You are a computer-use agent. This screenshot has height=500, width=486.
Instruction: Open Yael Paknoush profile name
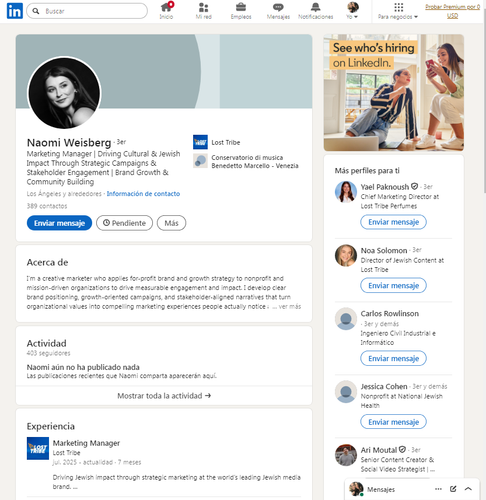[x=385, y=187]
